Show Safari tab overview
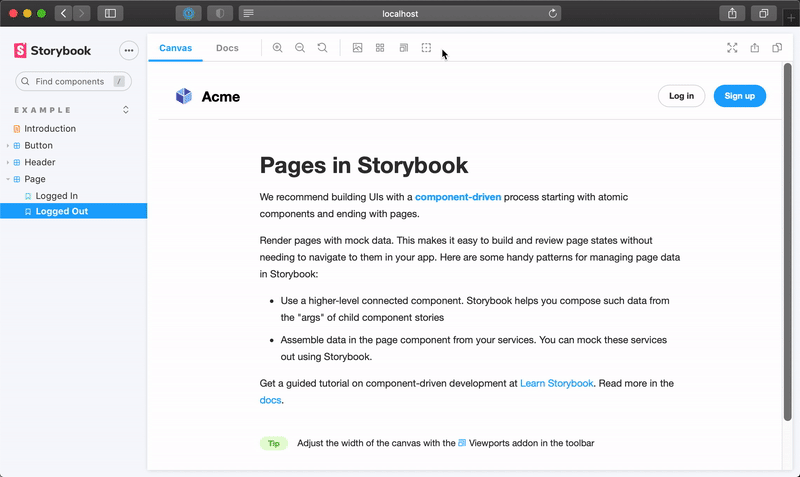 coord(764,14)
